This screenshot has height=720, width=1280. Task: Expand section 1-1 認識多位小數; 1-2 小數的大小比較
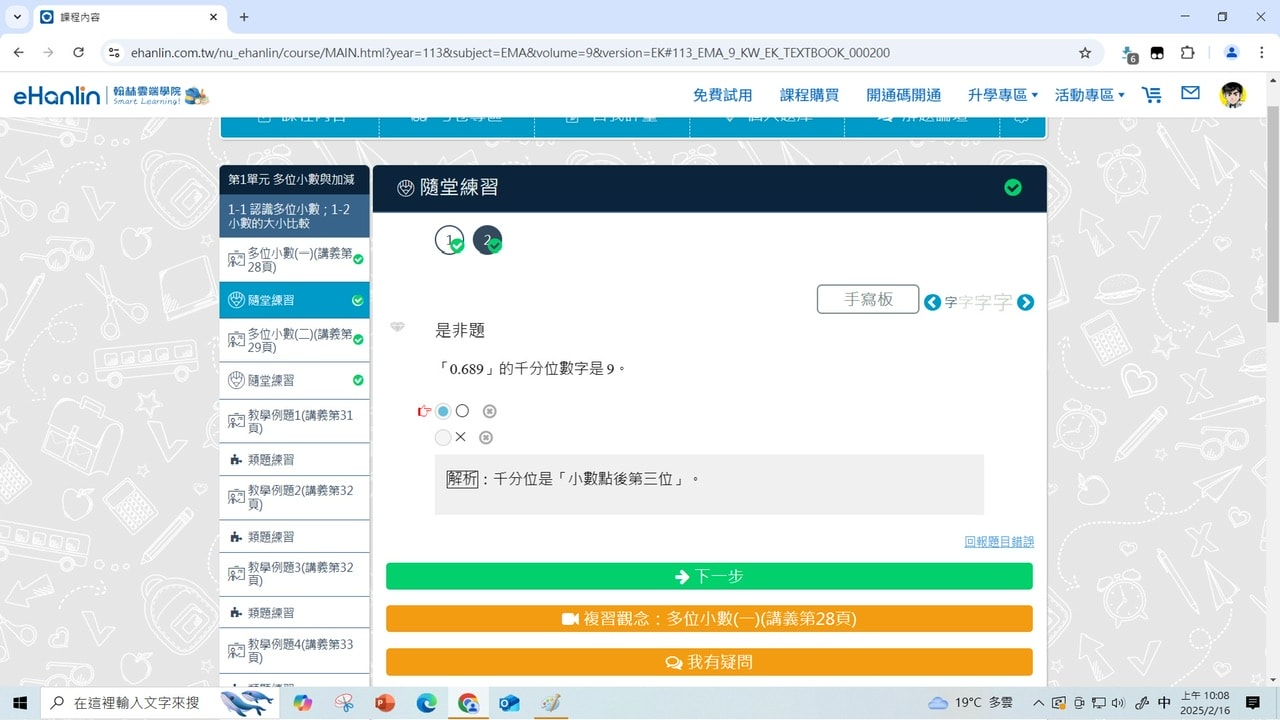(294, 216)
